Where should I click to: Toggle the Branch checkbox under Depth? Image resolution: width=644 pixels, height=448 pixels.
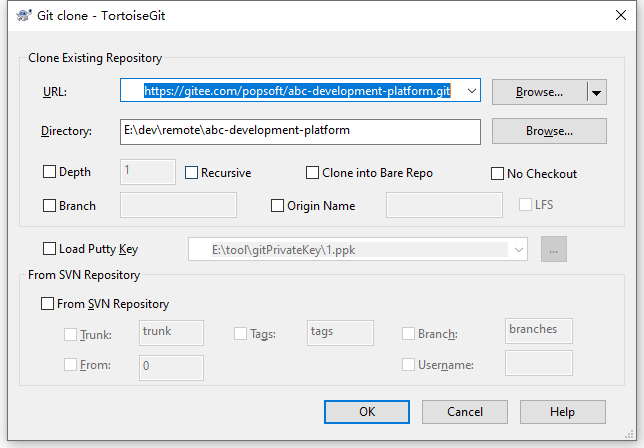(x=49, y=205)
